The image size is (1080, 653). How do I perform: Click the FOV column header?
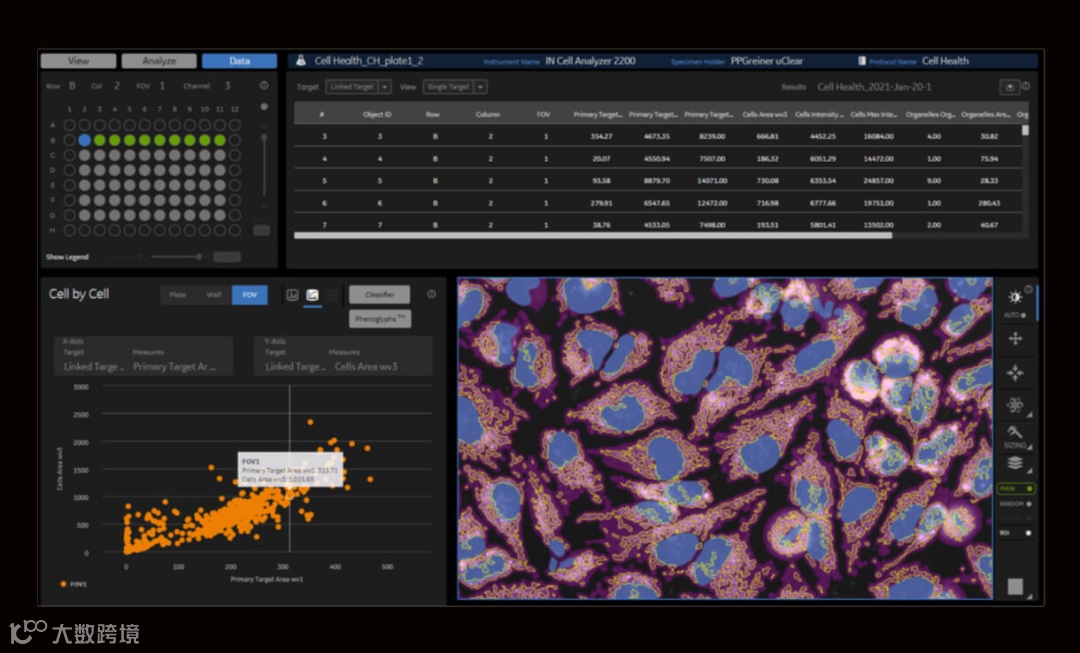coord(543,114)
